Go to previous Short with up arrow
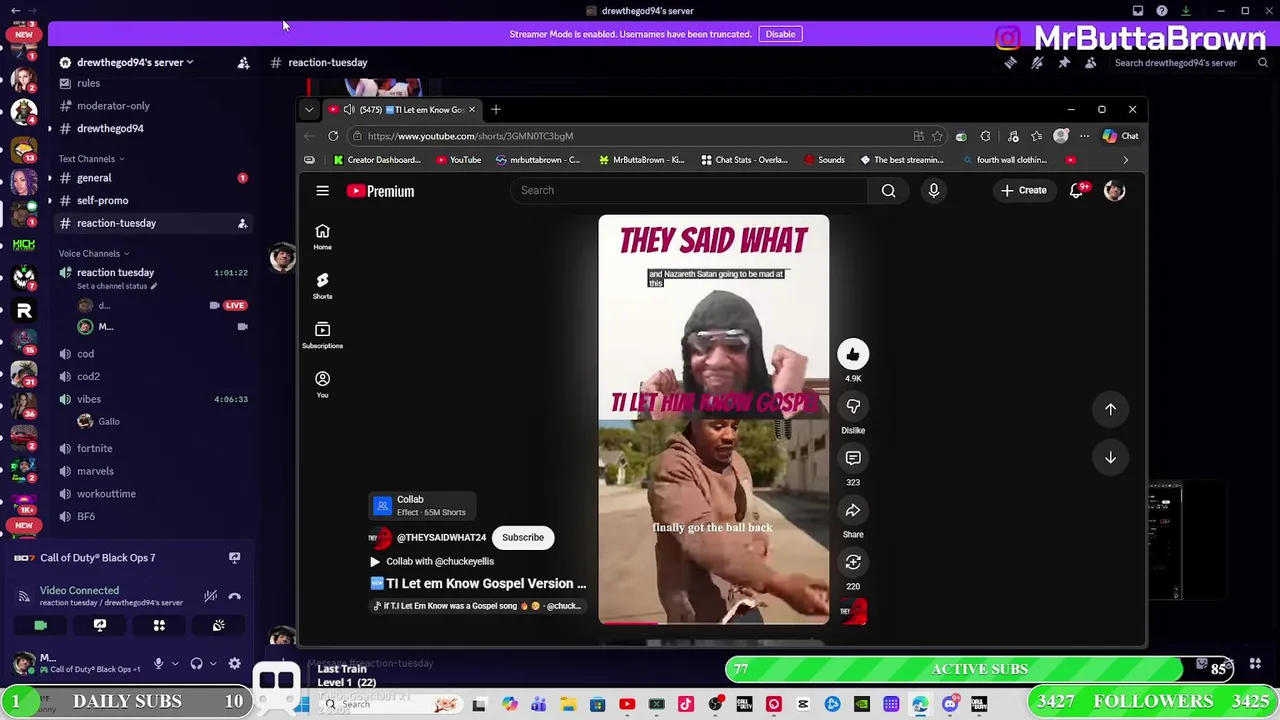 (x=1110, y=409)
